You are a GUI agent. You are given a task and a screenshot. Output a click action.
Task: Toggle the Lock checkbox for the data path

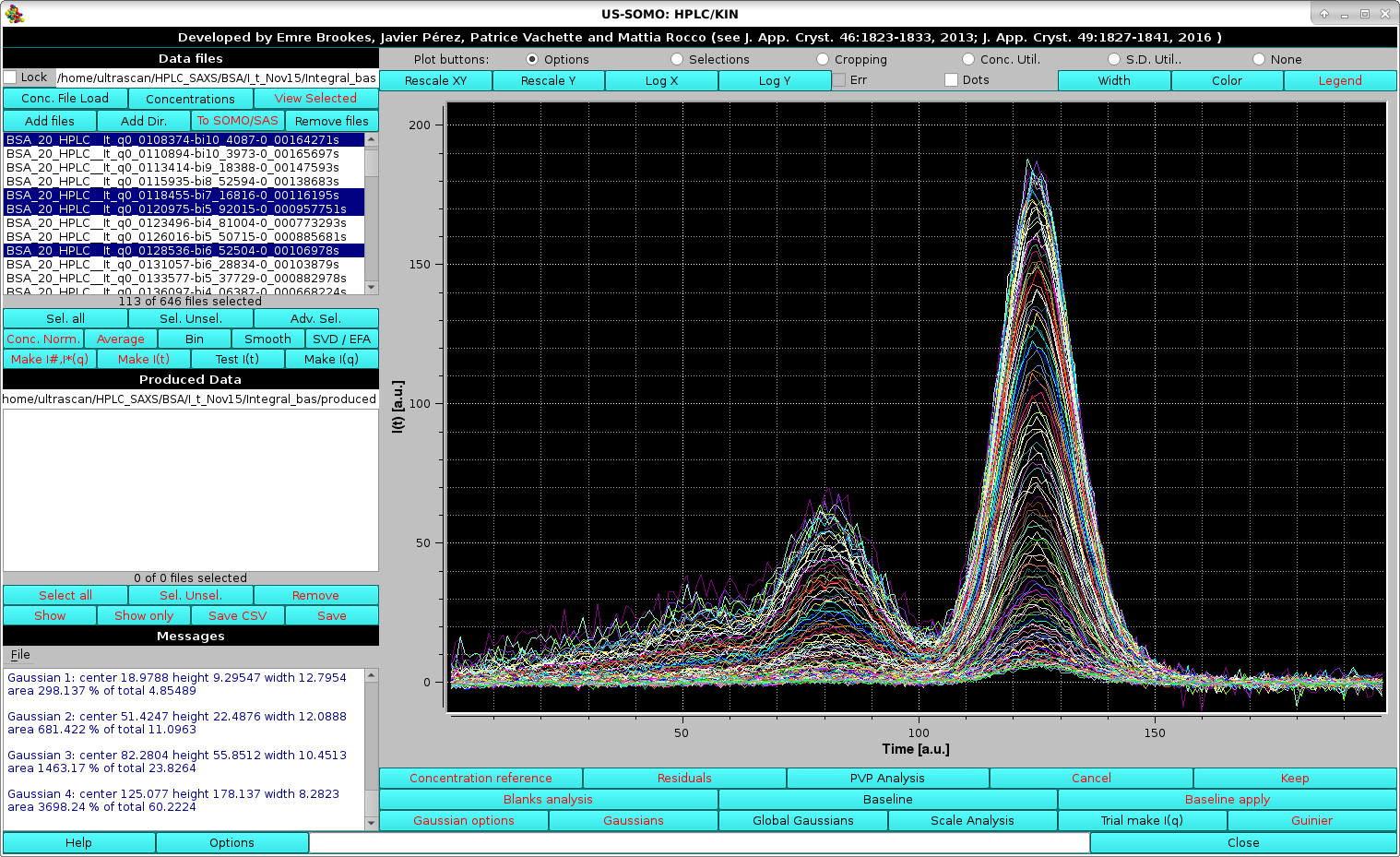click(x=9, y=78)
